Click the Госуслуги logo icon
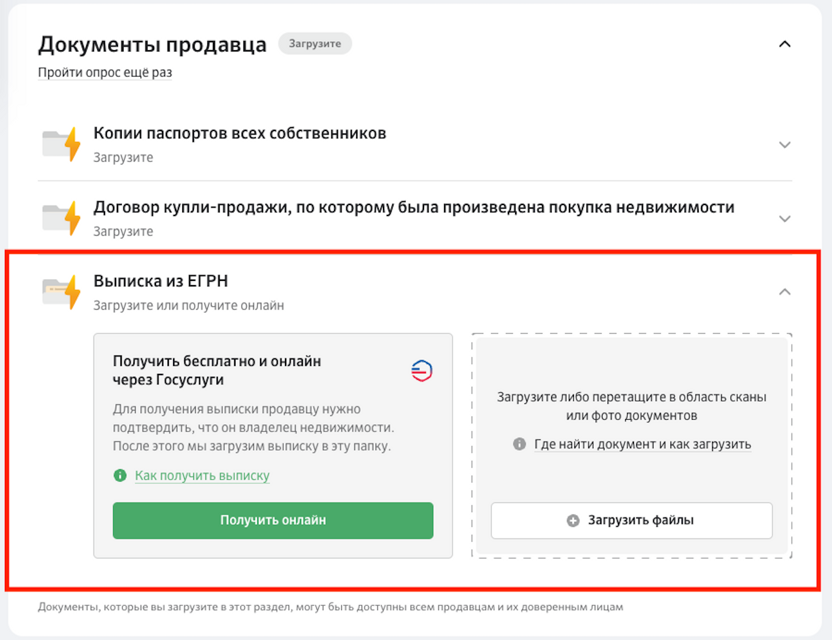Image resolution: width=832 pixels, height=640 pixels. [422, 370]
